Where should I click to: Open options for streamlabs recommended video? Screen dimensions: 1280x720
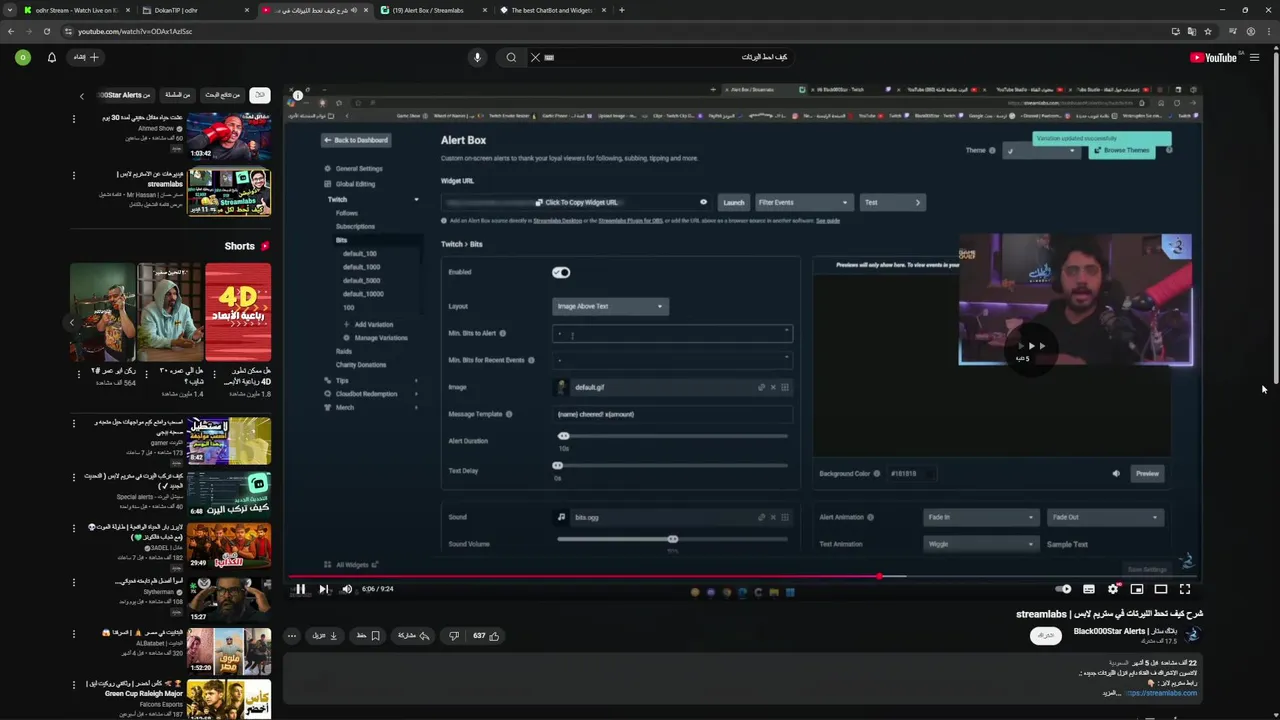pyautogui.click(x=73, y=175)
